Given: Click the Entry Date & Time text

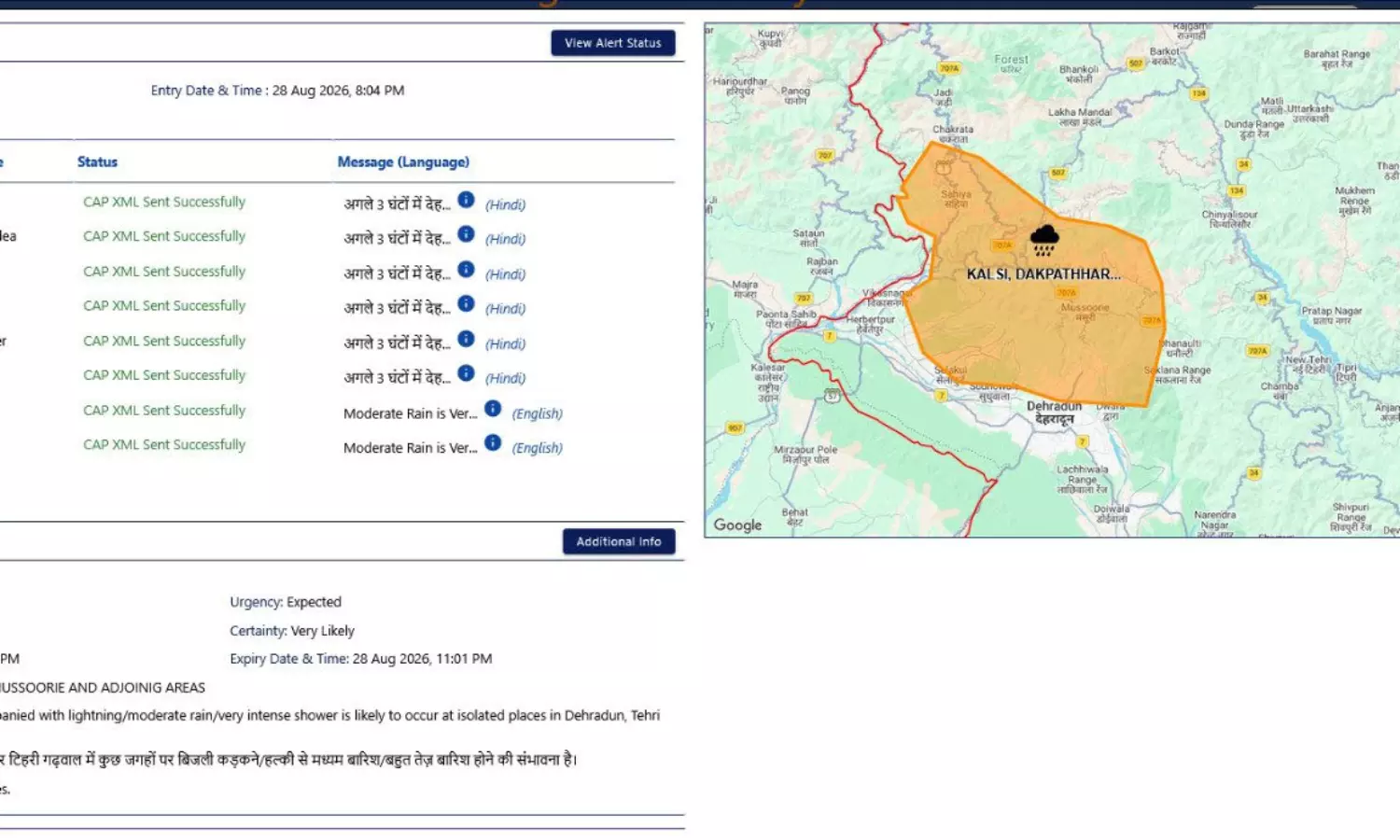Looking at the screenshot, I should 277,91.
